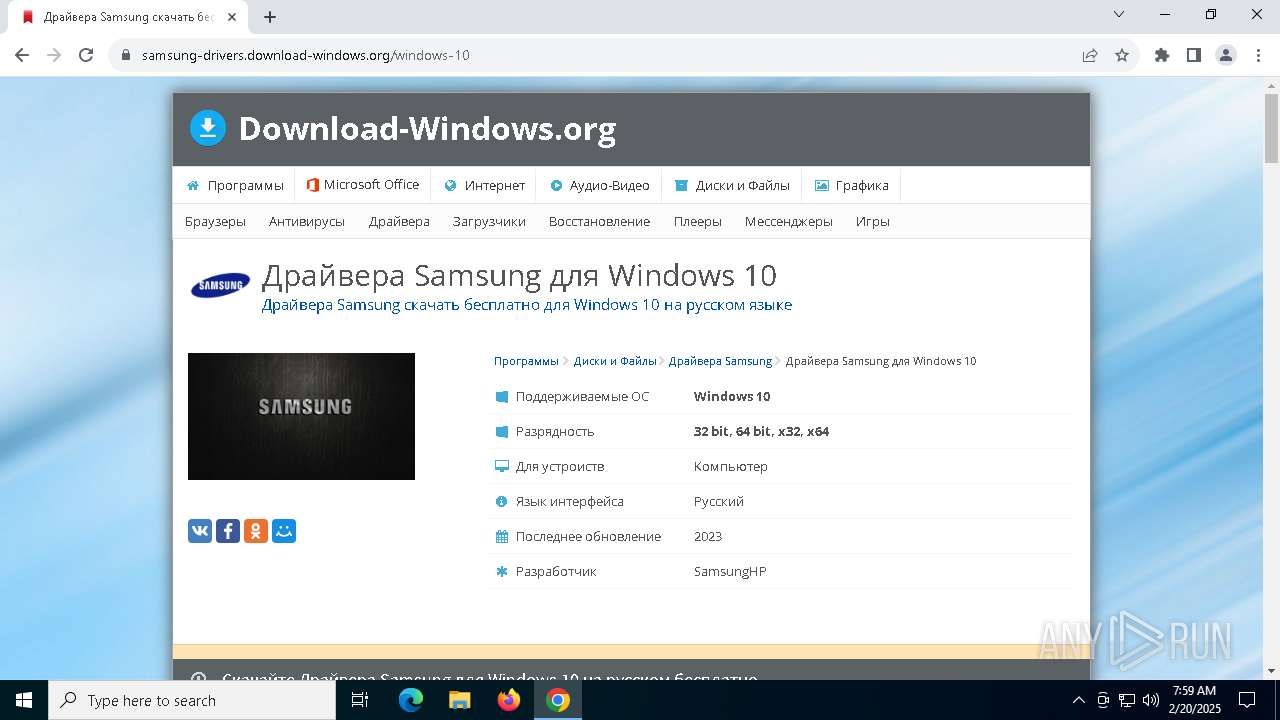Image resolution: width=1280 pixels, height=720 pixels.
Task: Click the Диски и Файлы breadcrumb
Action: pos(615,361)
